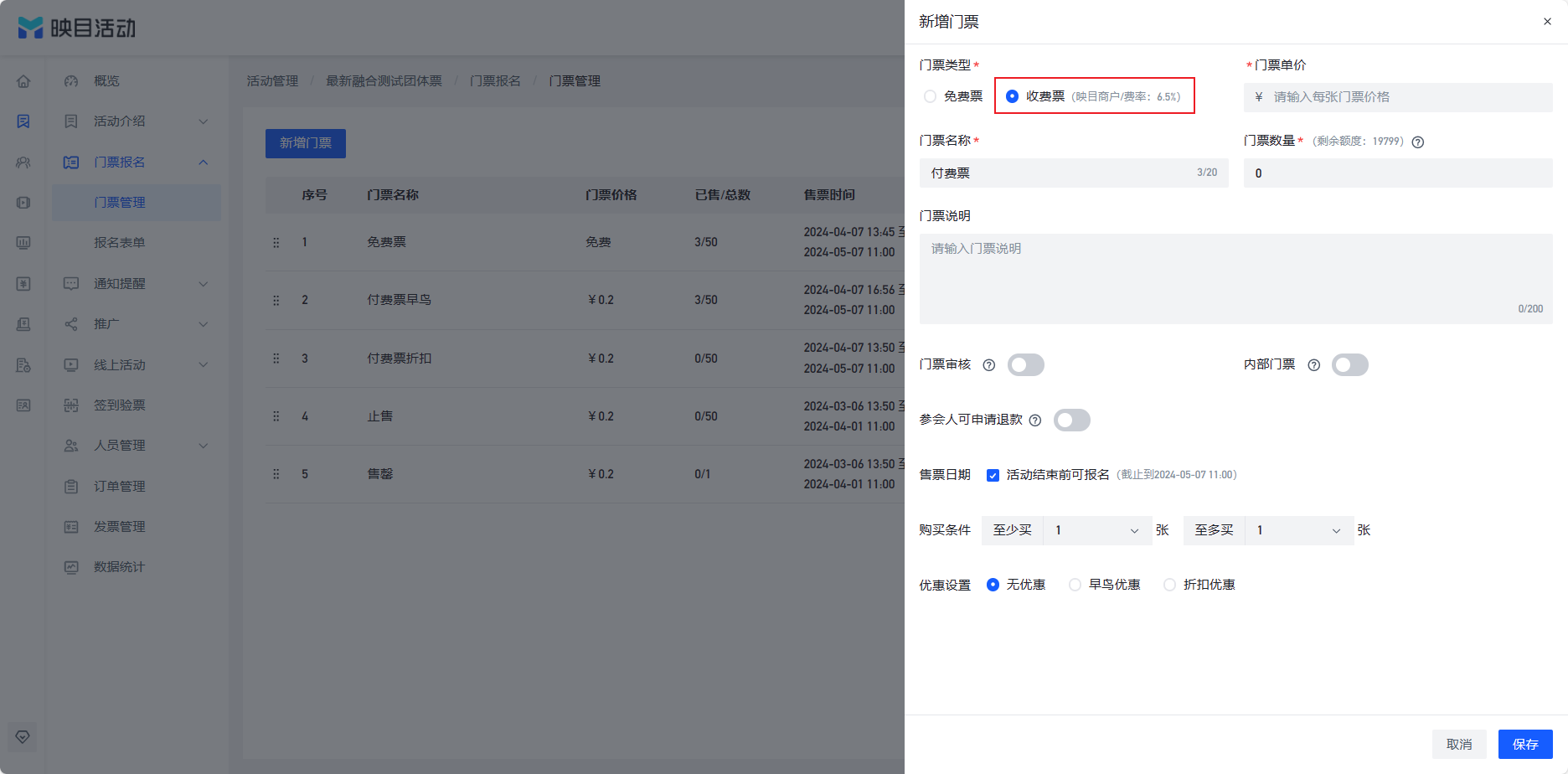This screenshot has width=1568, height=774.
Task: Click the drag handle for row 止售
Action: [x=276, y=416]
